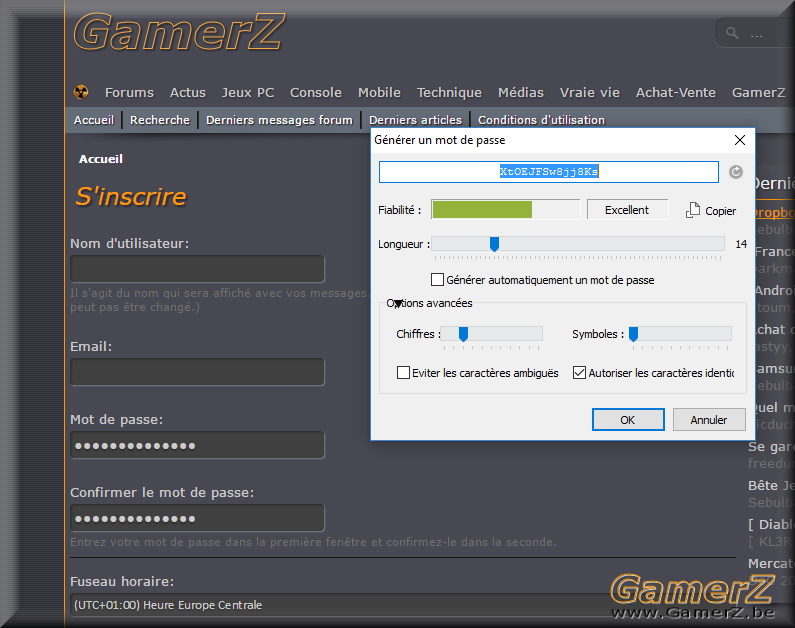Enable Générer automatiquement un mot de passe

[x=437, y=279]
